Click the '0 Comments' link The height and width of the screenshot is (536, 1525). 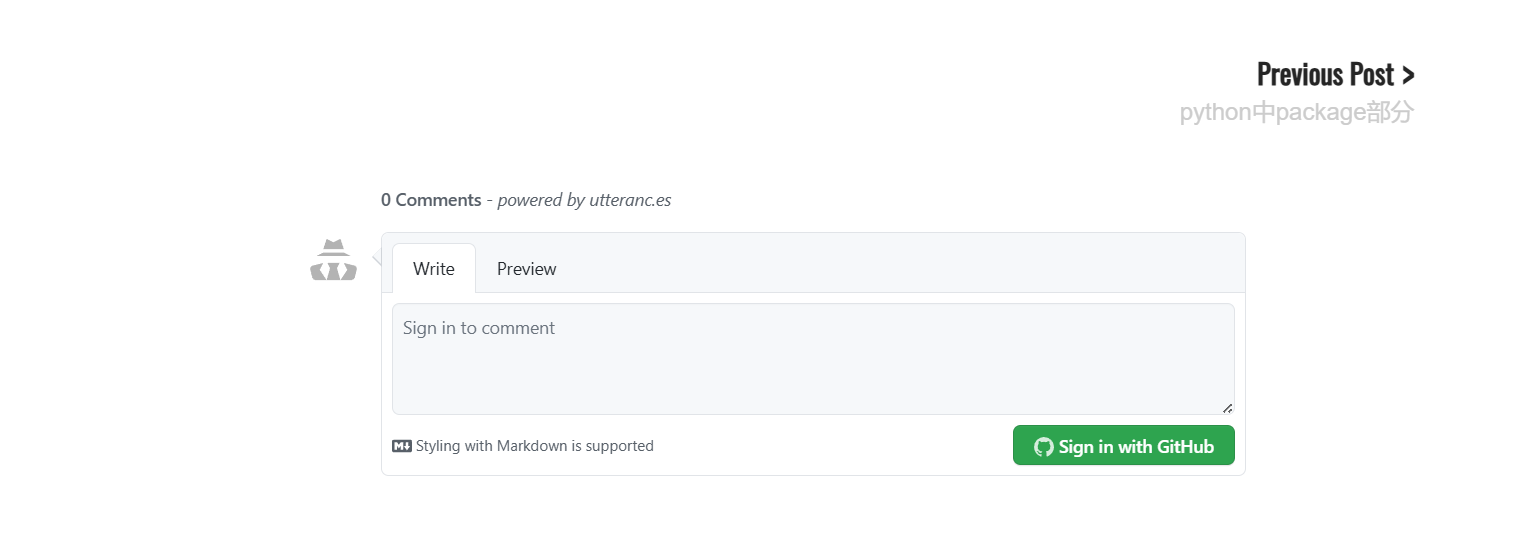pos(431,200)
